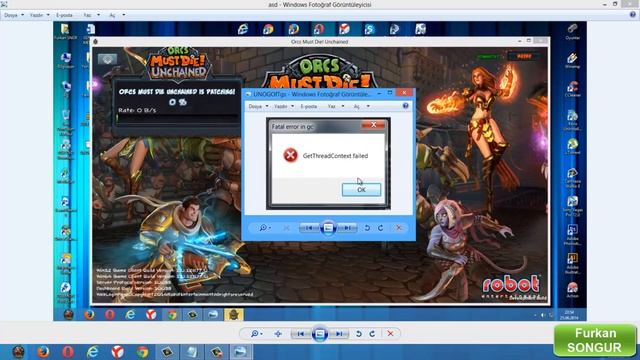Open Dosya menu in the UNOGOITgs viewer window

258,106
